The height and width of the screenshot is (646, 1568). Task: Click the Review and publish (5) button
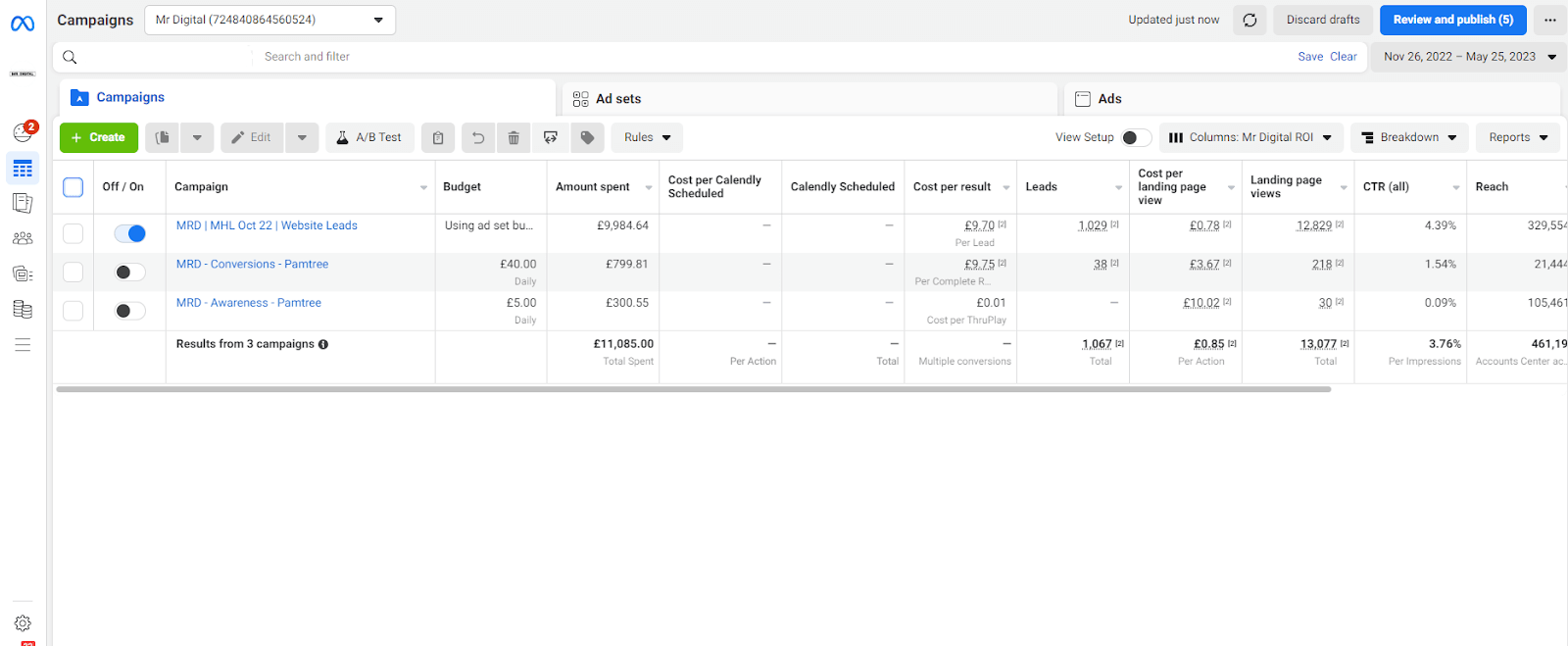[x=1452, y=20]
